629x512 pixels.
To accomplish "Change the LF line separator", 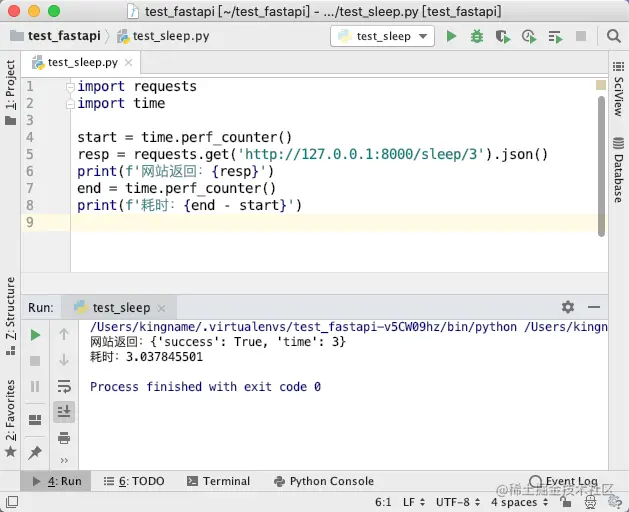I will tap(414, 502).
